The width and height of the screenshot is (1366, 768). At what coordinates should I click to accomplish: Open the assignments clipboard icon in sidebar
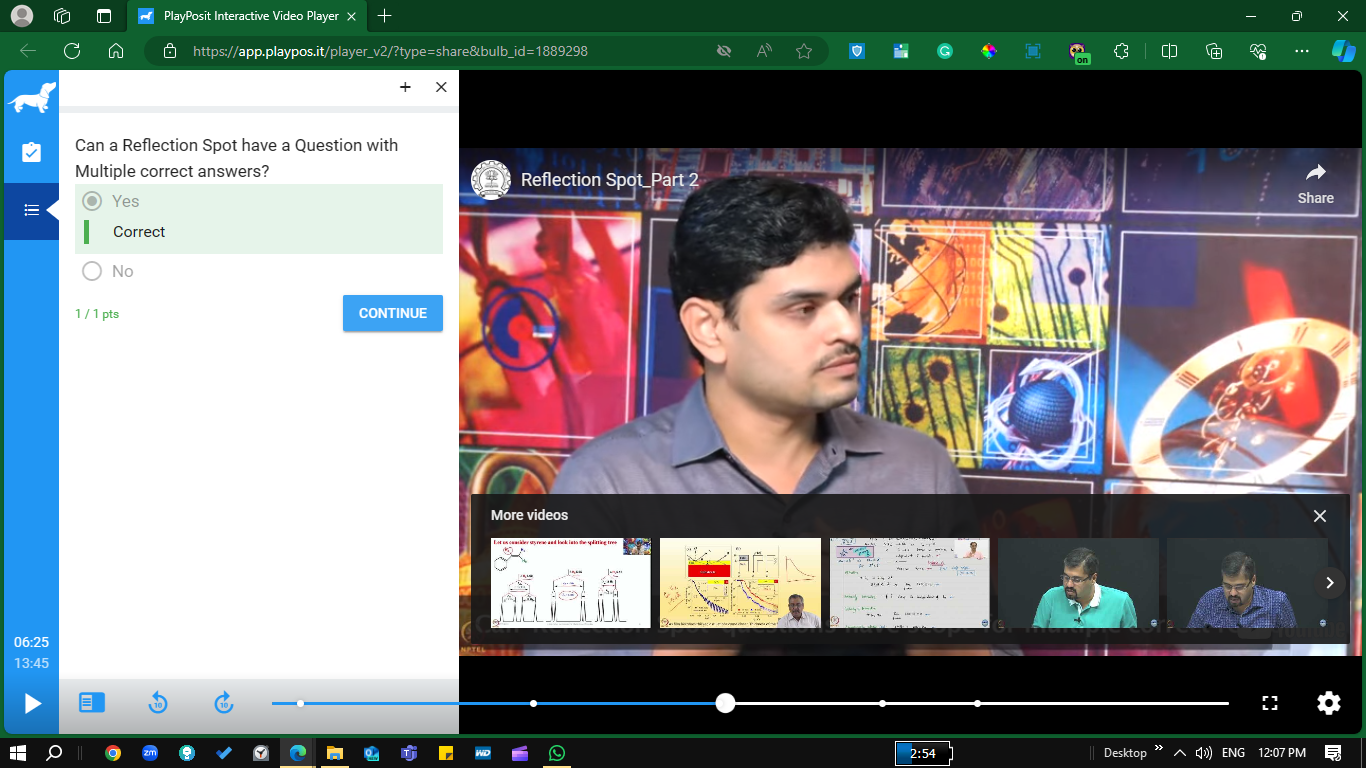tap(31, 153)
